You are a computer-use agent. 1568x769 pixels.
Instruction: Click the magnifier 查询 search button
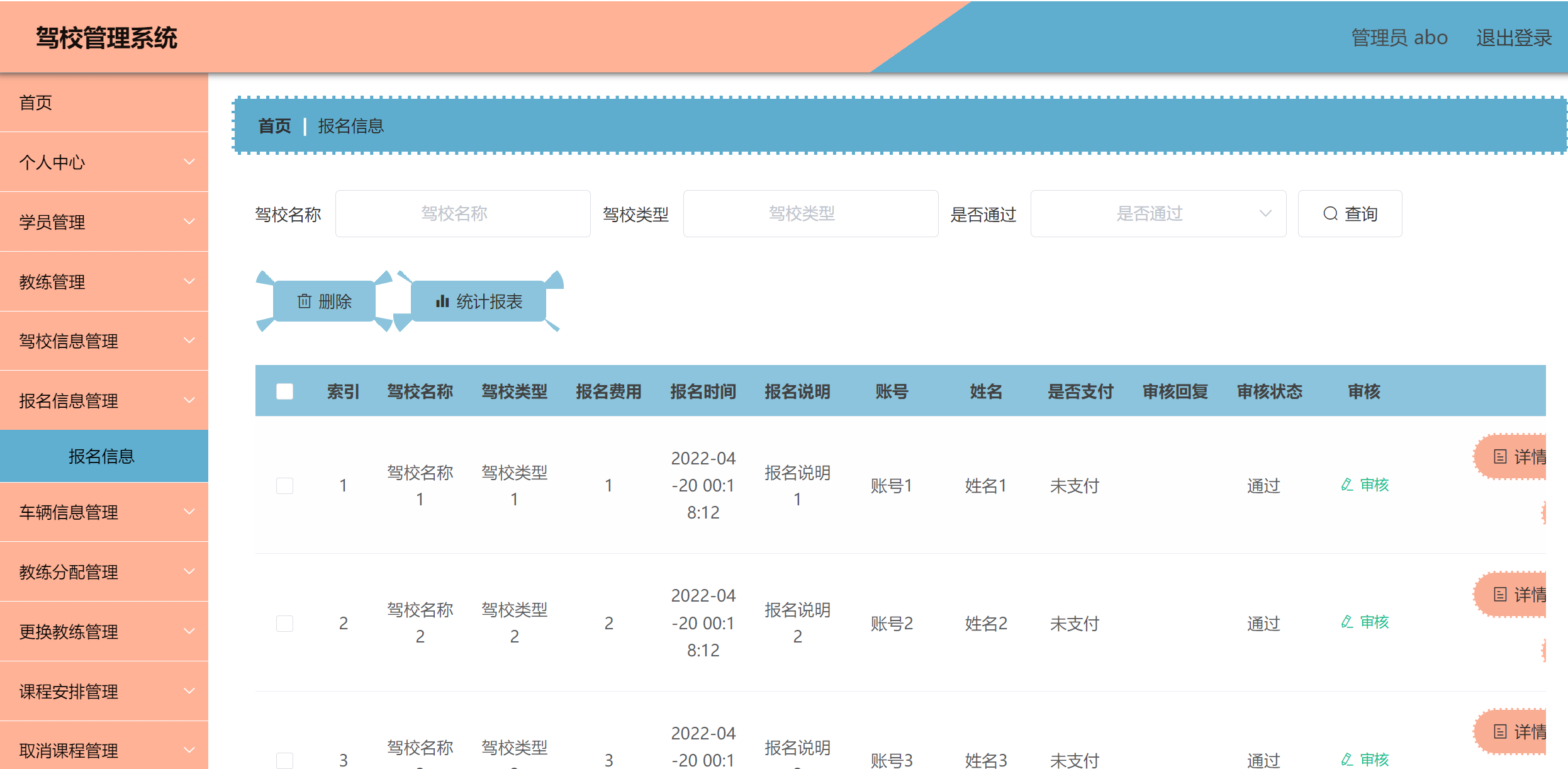click(x=1350, y=213)
